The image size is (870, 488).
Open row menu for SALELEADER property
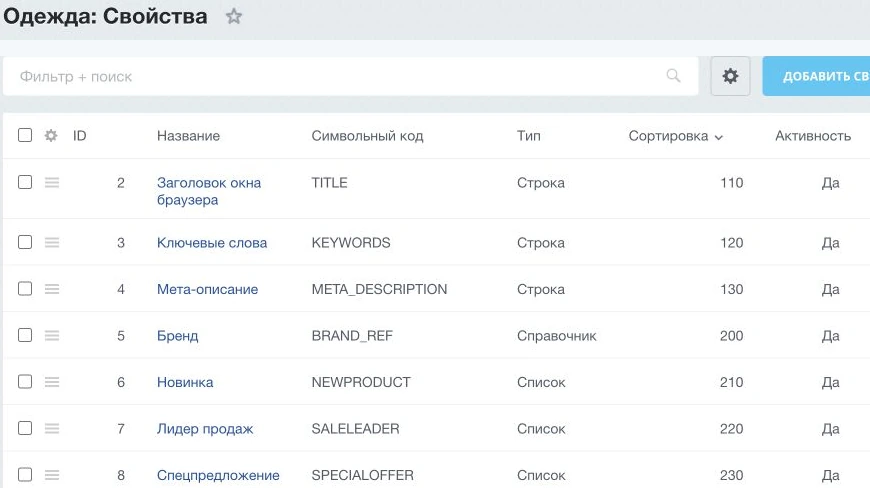(52, 429)
